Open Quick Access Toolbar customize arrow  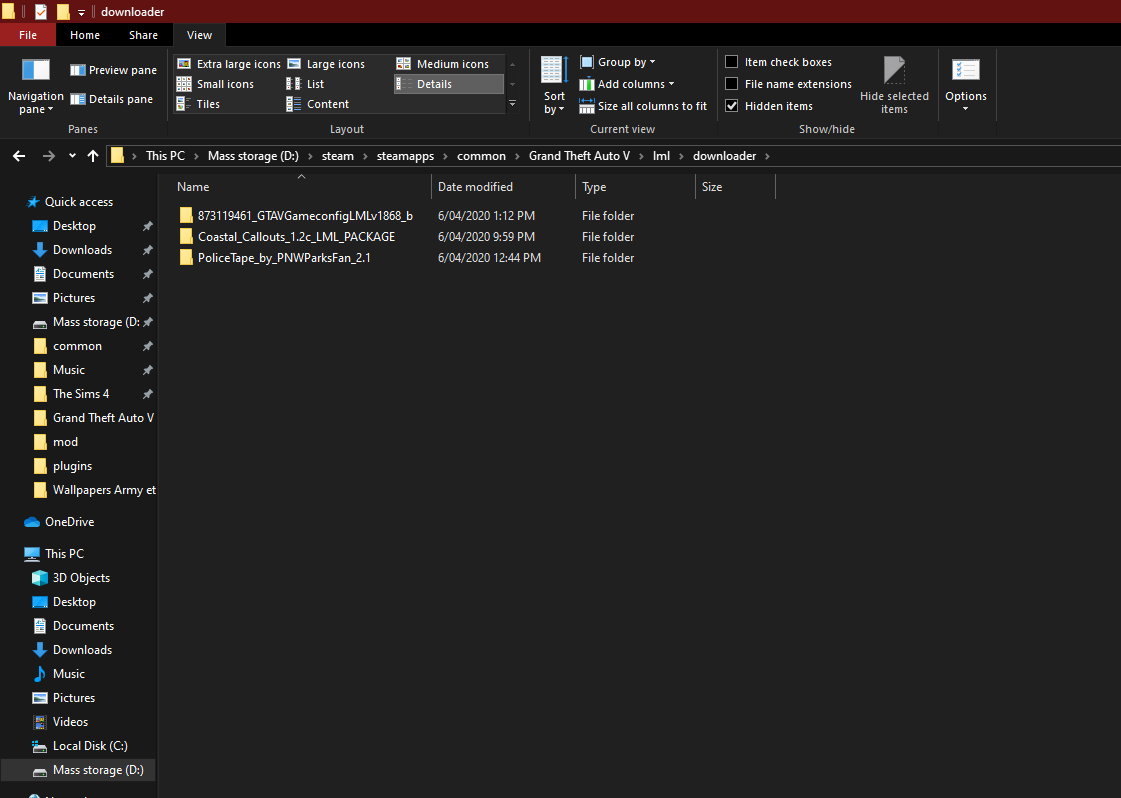tap(82, 12)
